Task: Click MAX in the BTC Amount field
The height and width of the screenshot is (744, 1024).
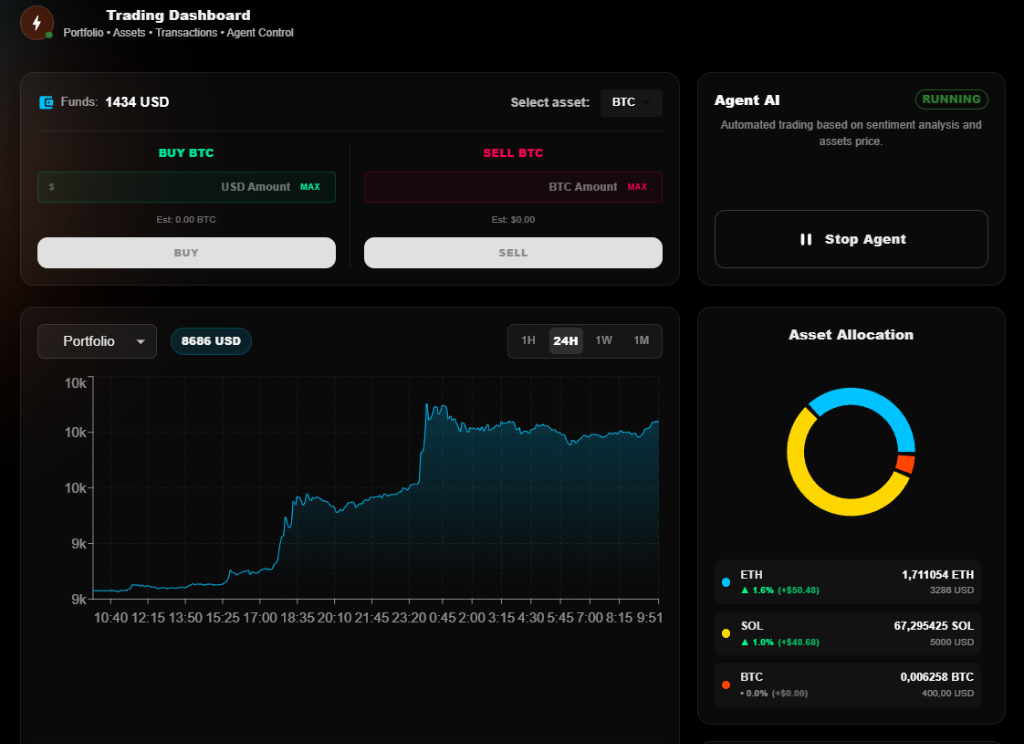Action: point(637,187)
